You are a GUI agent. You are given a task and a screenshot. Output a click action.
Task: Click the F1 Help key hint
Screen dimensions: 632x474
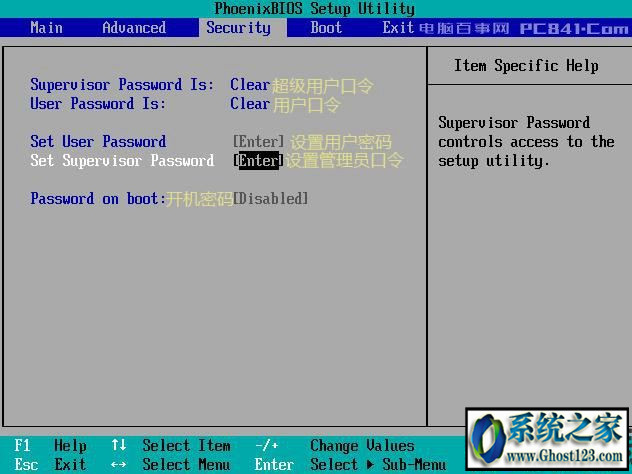[50, 445]
